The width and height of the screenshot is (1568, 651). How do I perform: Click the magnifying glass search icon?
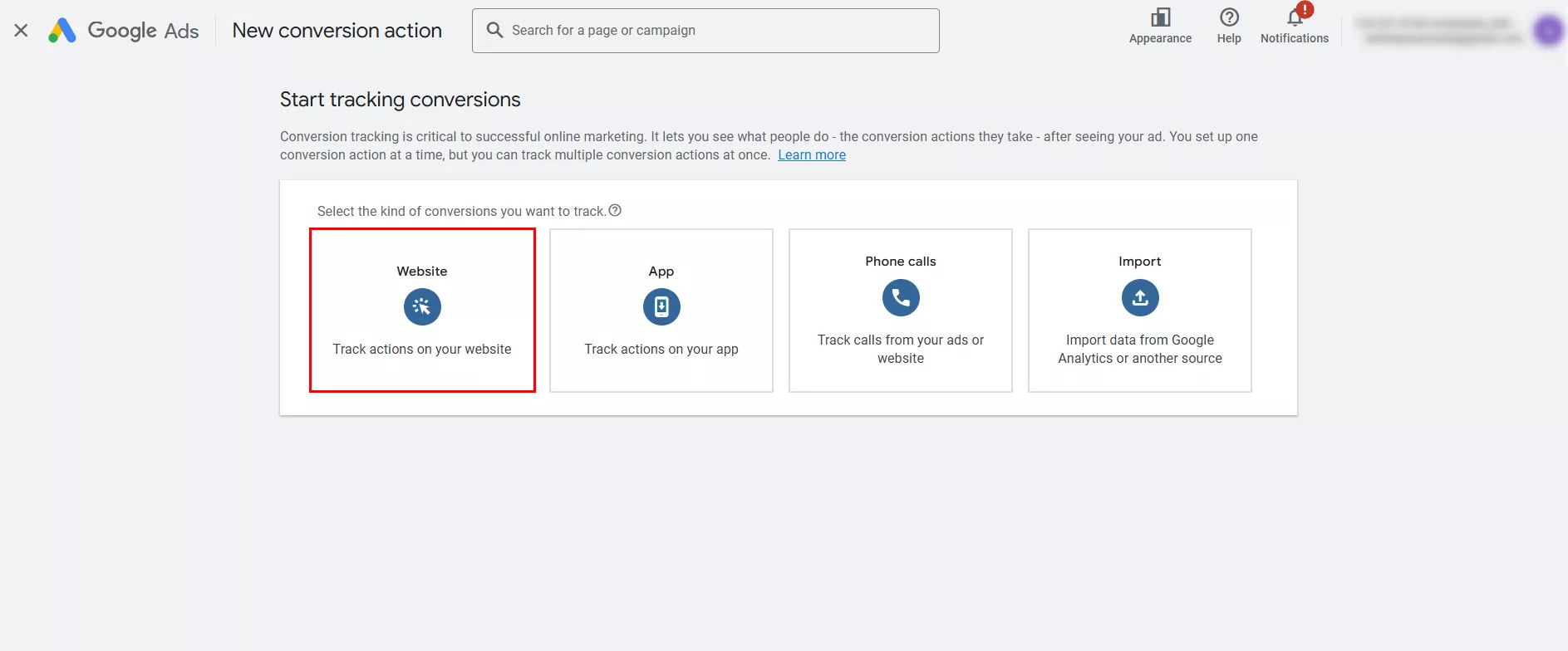point(494,31)
